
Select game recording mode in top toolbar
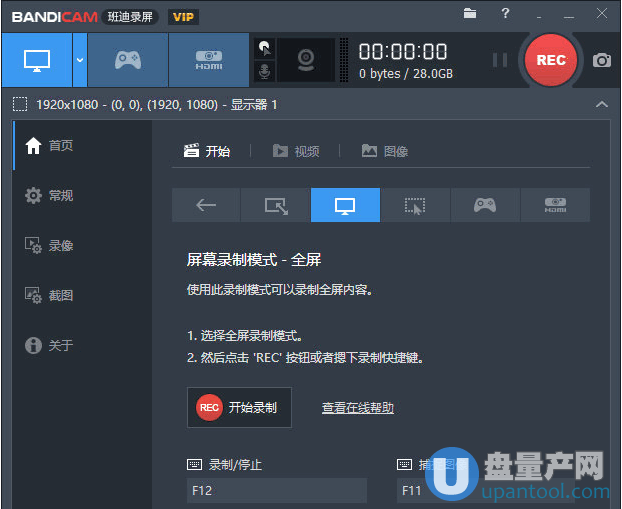click(x=128, y=59)
